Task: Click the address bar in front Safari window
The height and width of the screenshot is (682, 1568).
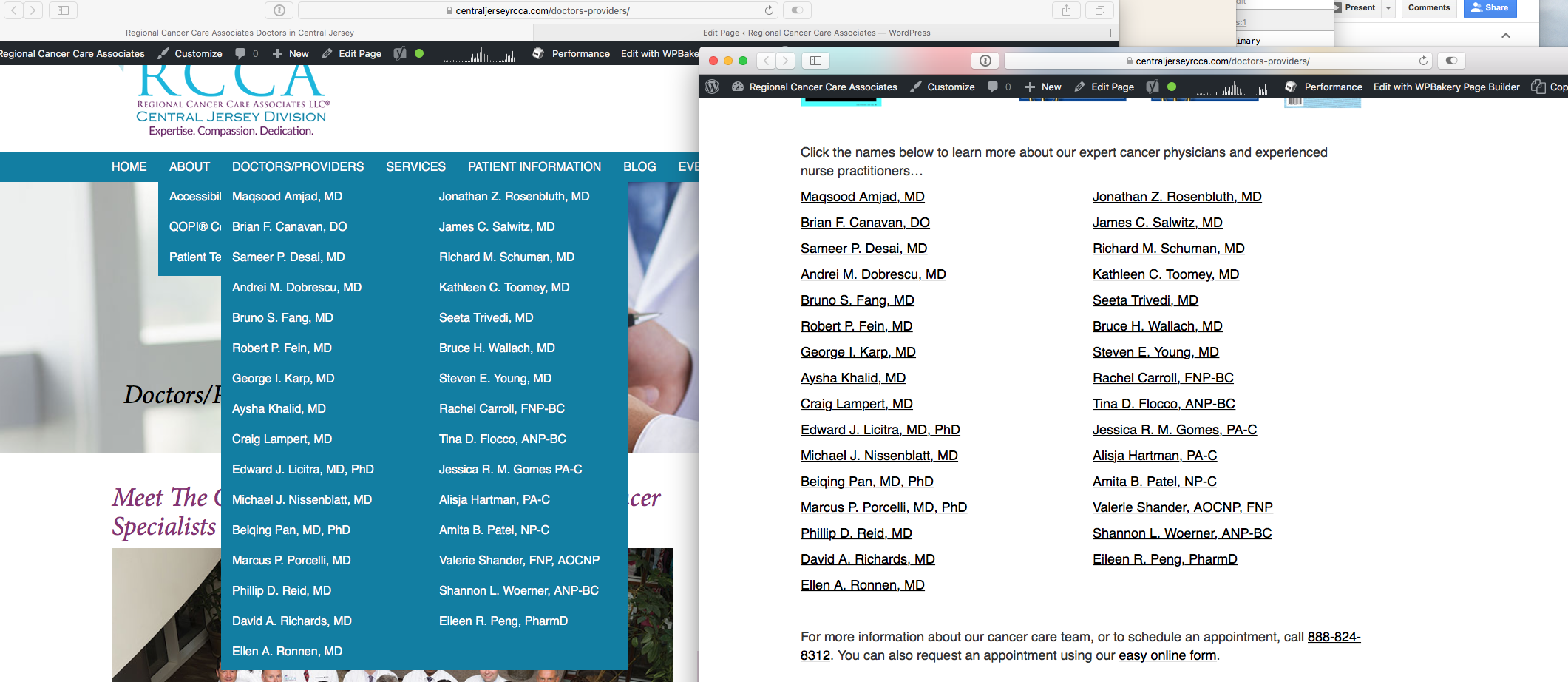Action: pyautogui.click(x=1218, y=61)
